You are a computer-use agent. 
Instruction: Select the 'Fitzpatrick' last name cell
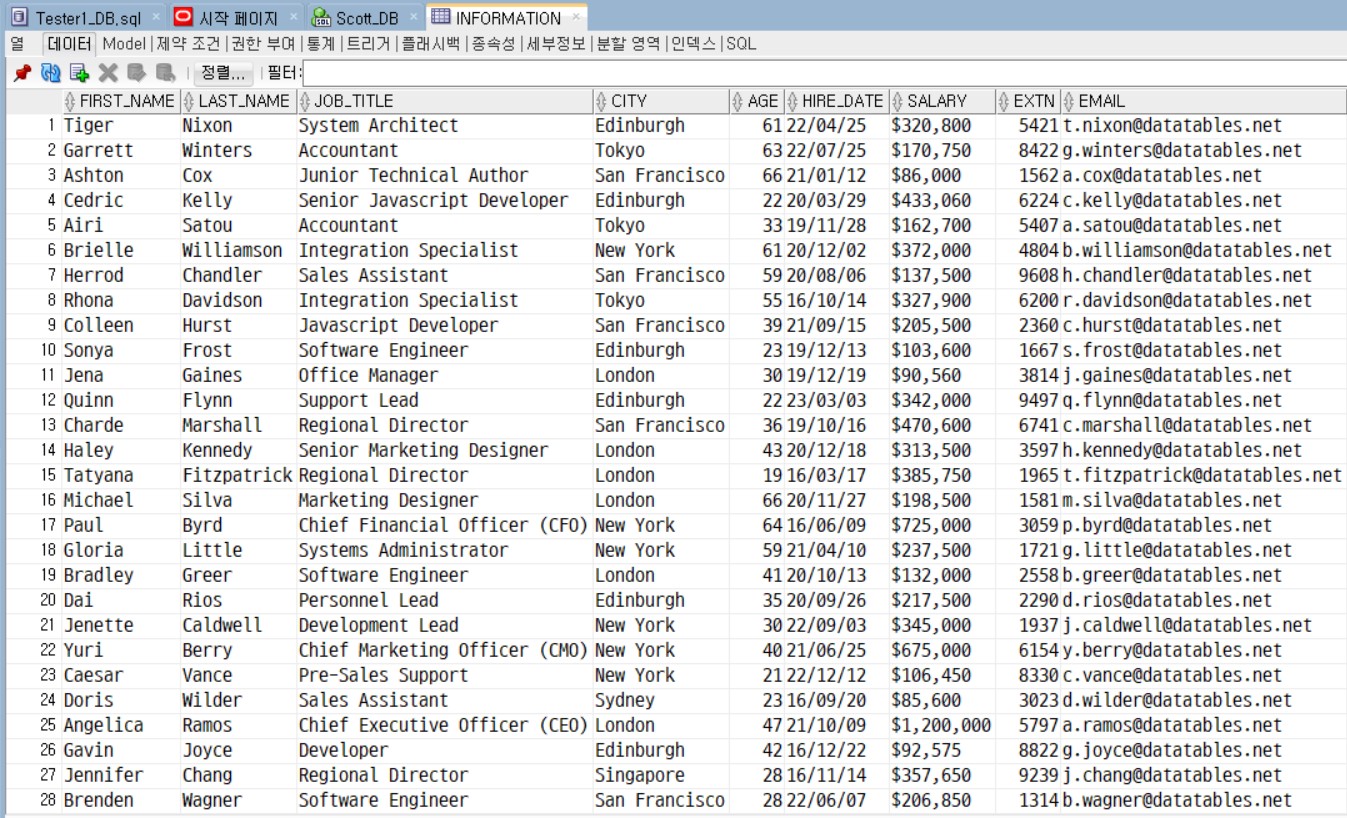tap(238, 476)
